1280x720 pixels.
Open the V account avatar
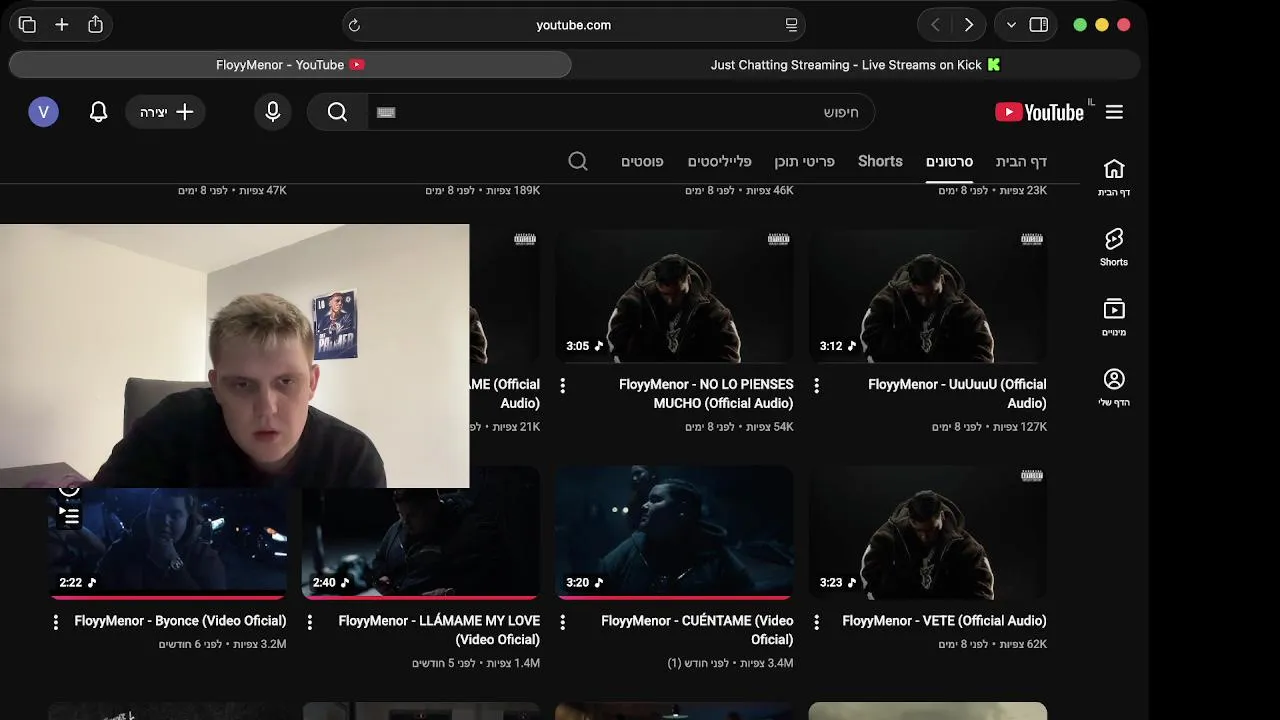click(x=43, y=112)
